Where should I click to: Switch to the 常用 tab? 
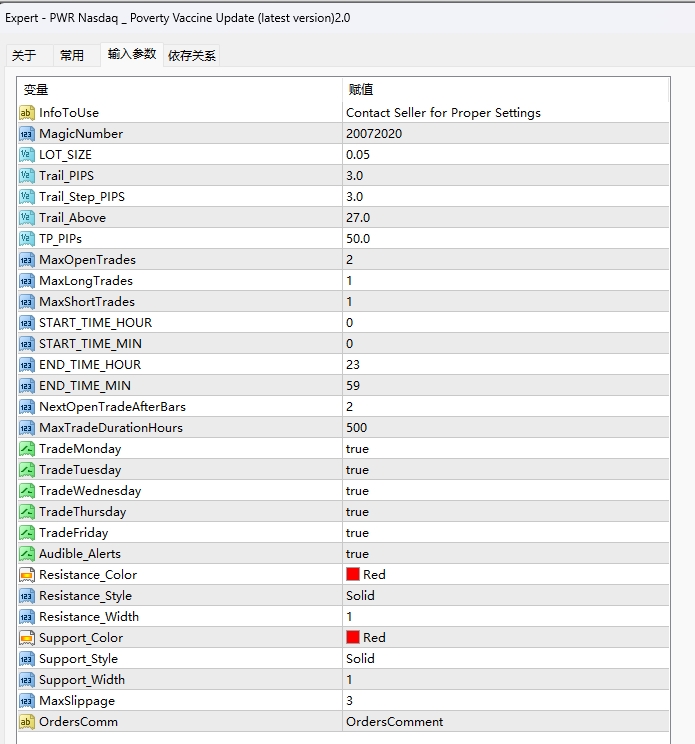(x=72, y=56)
